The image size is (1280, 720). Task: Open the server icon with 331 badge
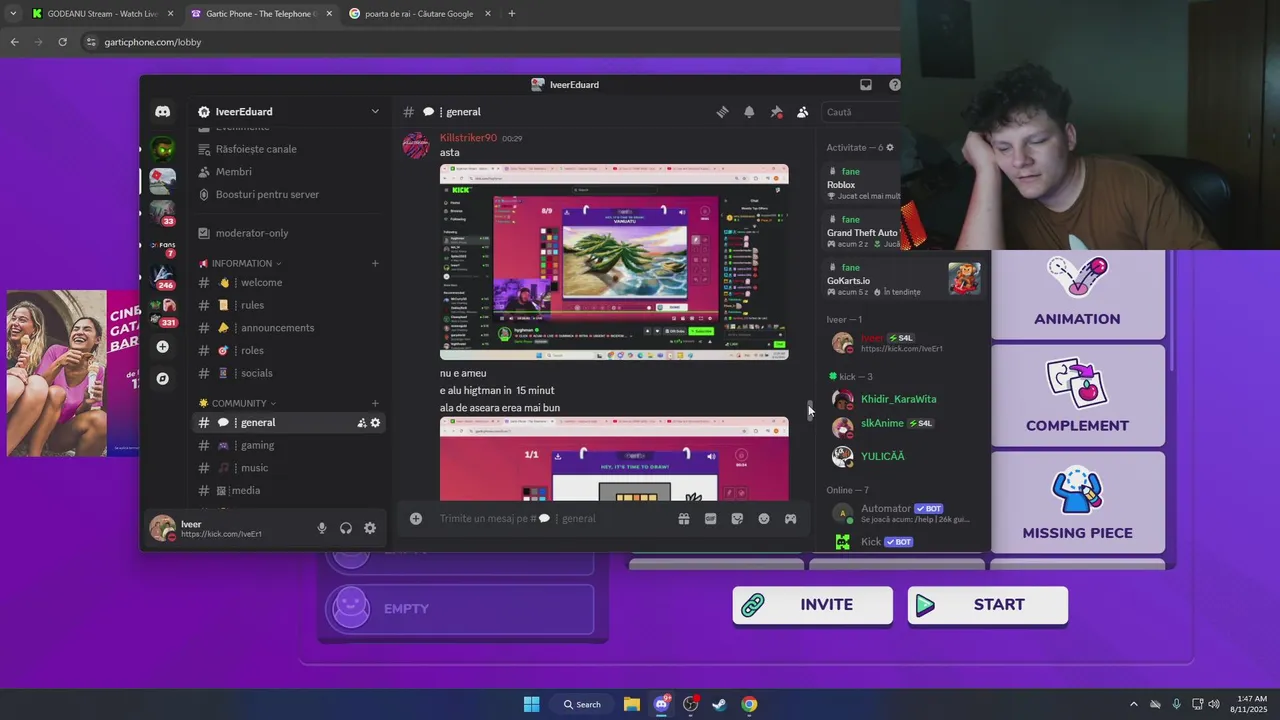click(x=162, y=310)
